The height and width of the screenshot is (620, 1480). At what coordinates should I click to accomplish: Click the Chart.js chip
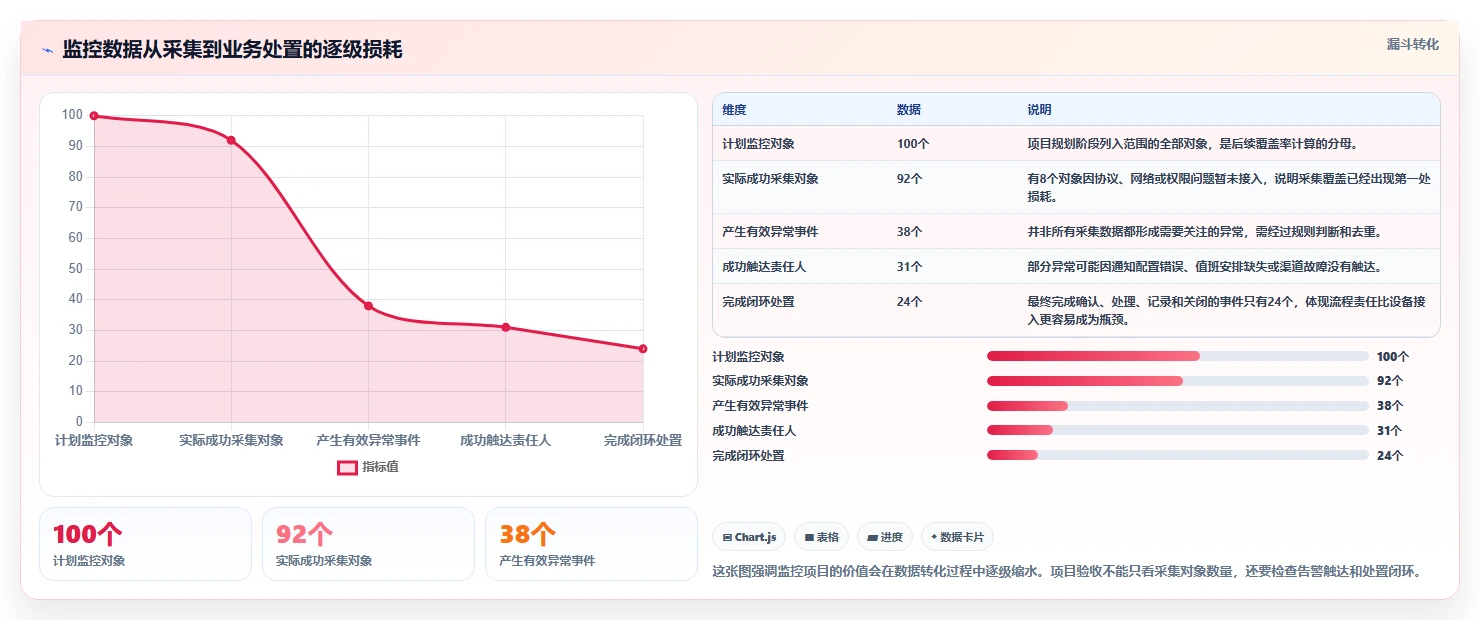[x=749, y=537]
